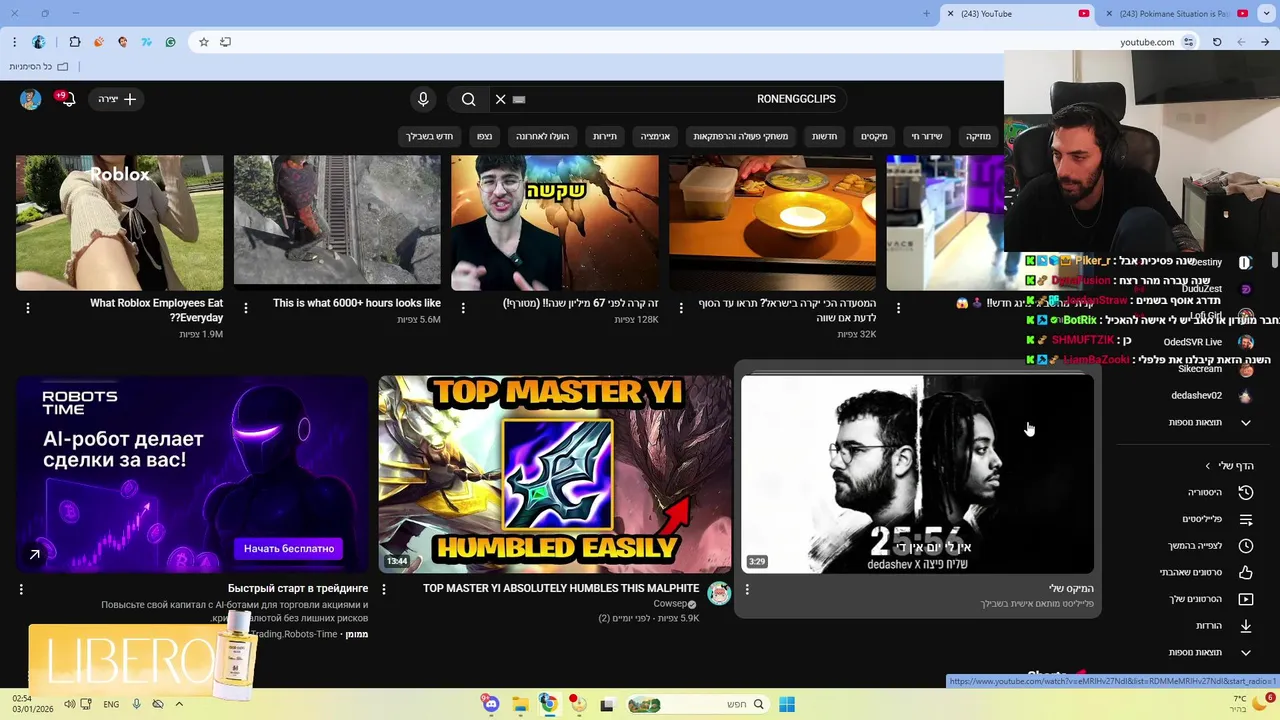Start a voice search with the microphone

pyautogui.click(x=423, y=99)
